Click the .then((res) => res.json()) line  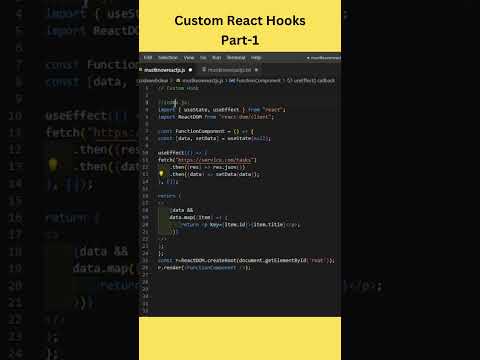click(208, 167)
